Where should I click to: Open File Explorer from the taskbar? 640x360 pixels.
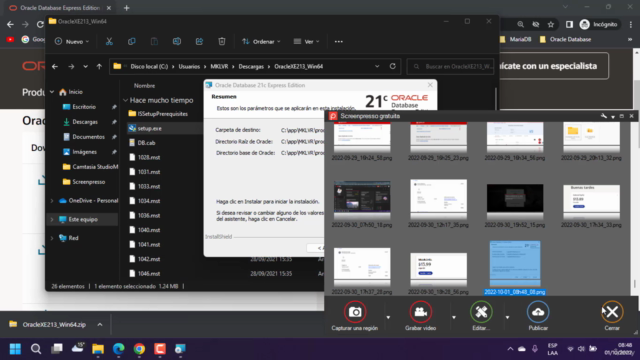pos(98,349)
